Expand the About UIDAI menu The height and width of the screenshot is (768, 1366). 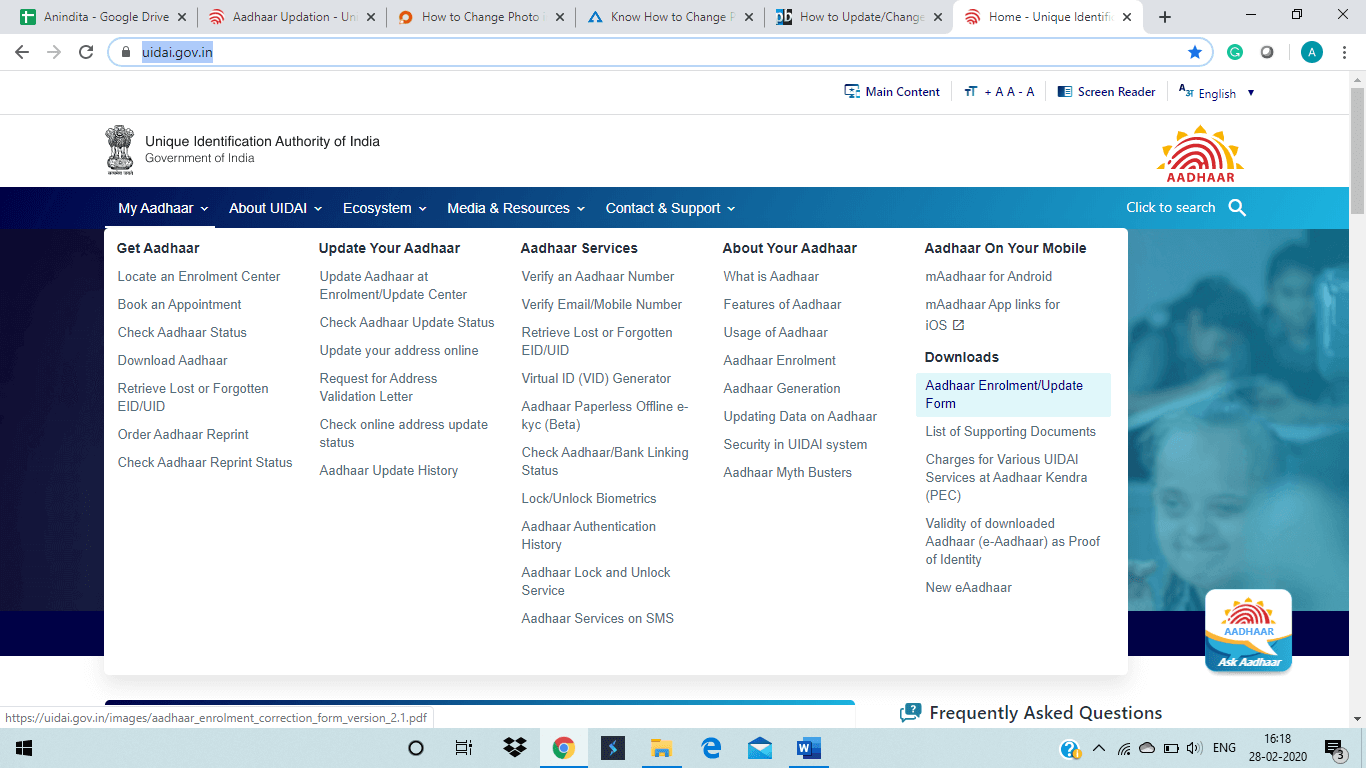(x=275, y=208)
